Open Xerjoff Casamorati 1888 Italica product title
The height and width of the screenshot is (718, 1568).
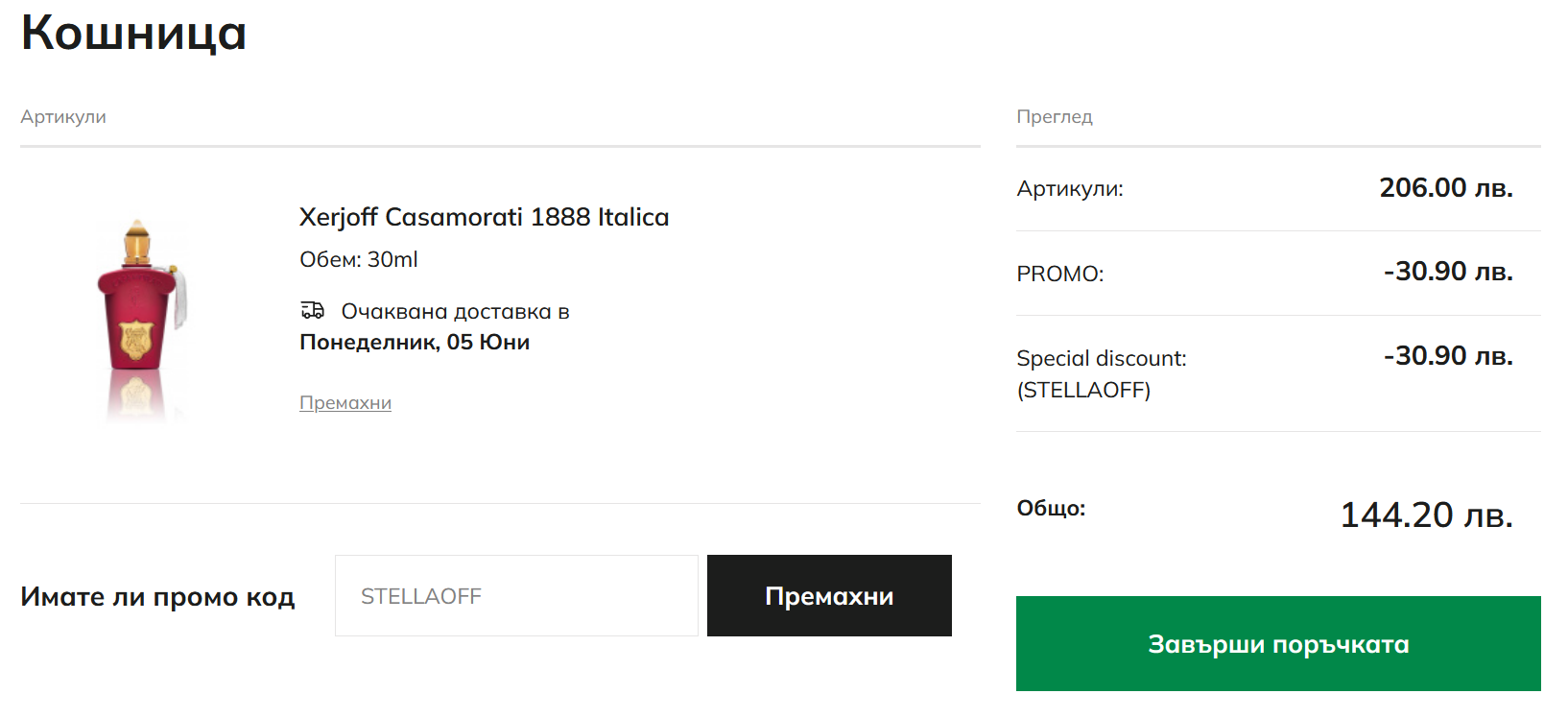[x=484, y=217]
